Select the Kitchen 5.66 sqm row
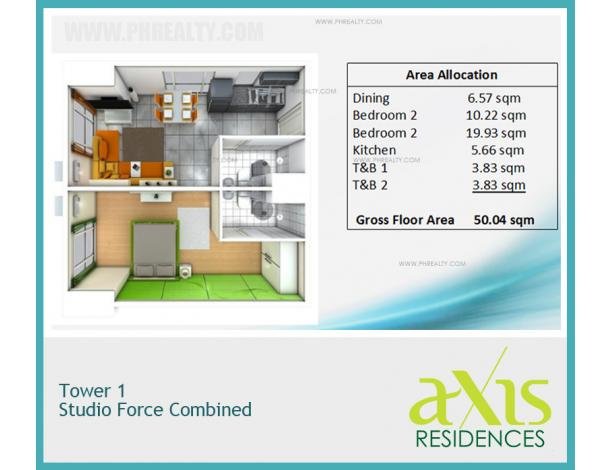 (x=451, y=150)
